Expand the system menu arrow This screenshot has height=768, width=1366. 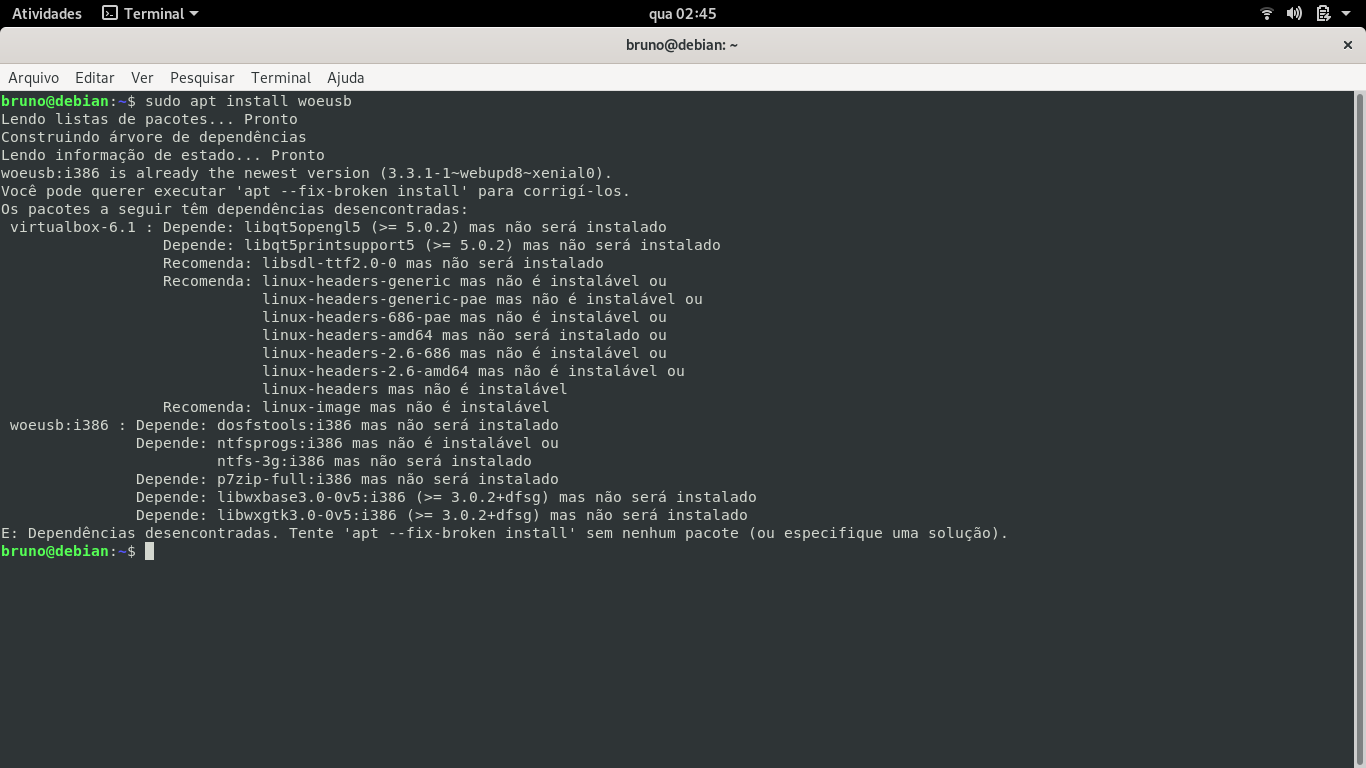tap(1345, 14)
